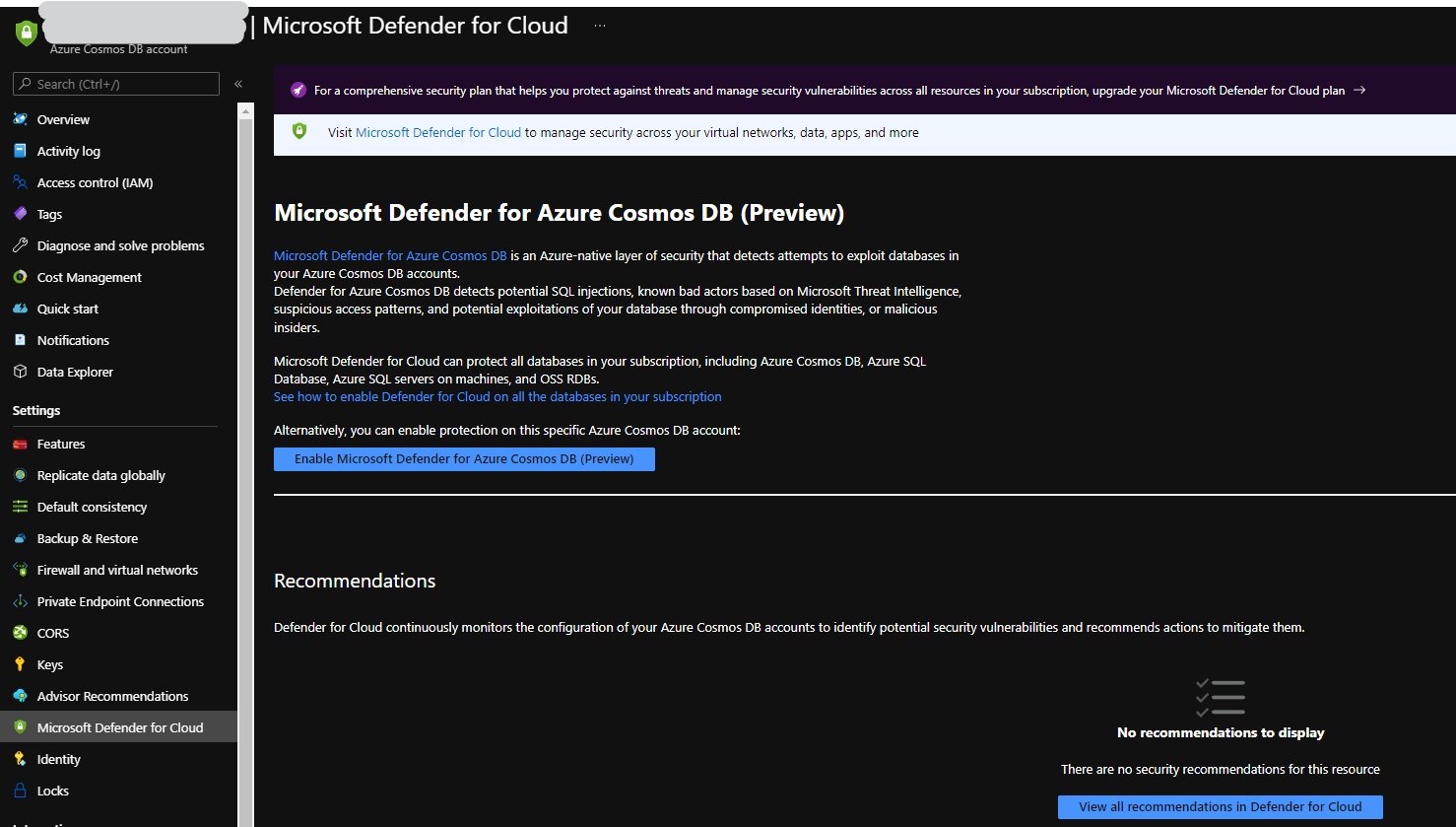The width and height of the screenshot is (1456, 827).
Task: Click the checklist icon above no recommendations
Action: coord(1221,697)
